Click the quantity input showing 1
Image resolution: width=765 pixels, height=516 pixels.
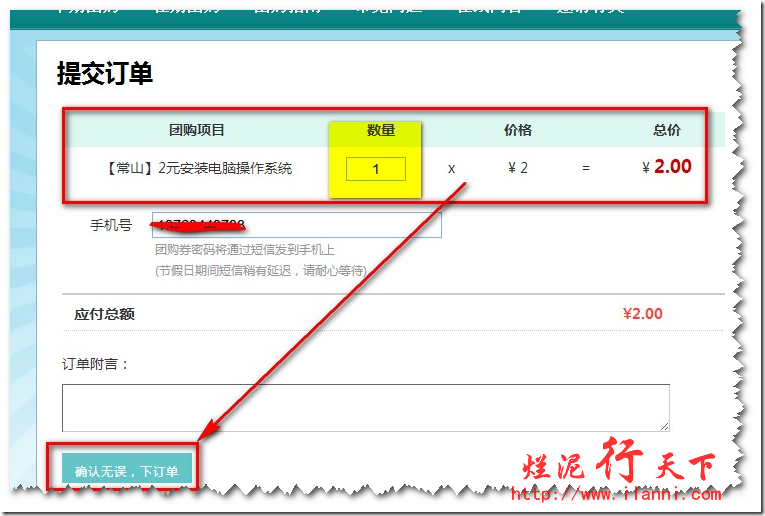point(376,169)
